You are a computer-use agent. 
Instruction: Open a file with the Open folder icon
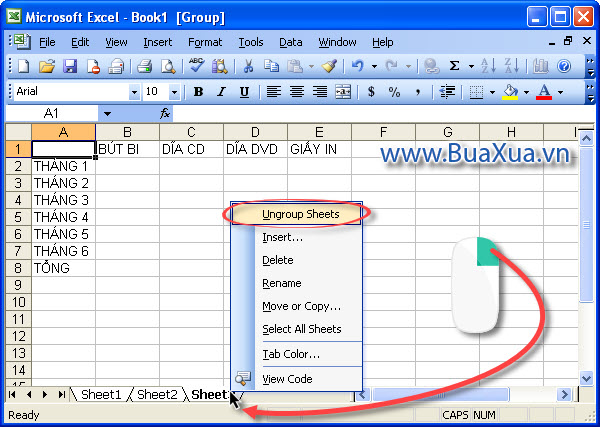(47, 67)
